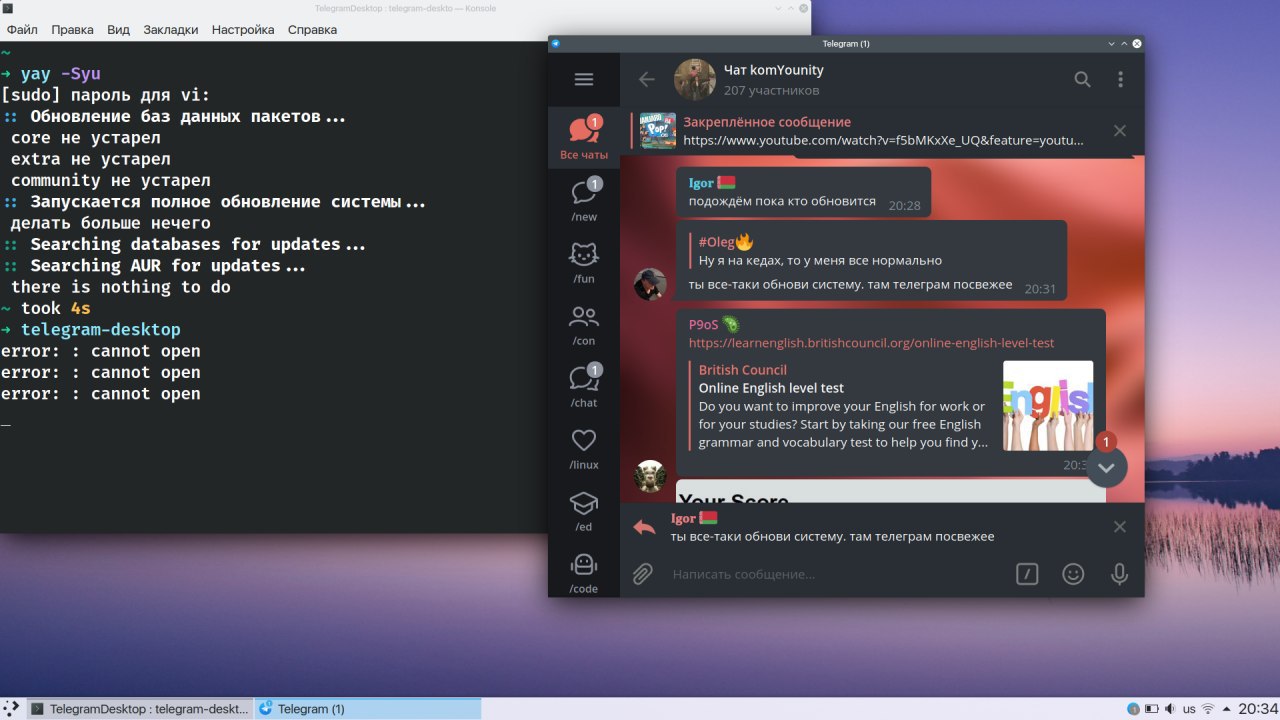Viewport: 1280px width, 720px height.
Task: Click the 'yay -Syu' command line in terminal
Action: (x=60, y=74)
